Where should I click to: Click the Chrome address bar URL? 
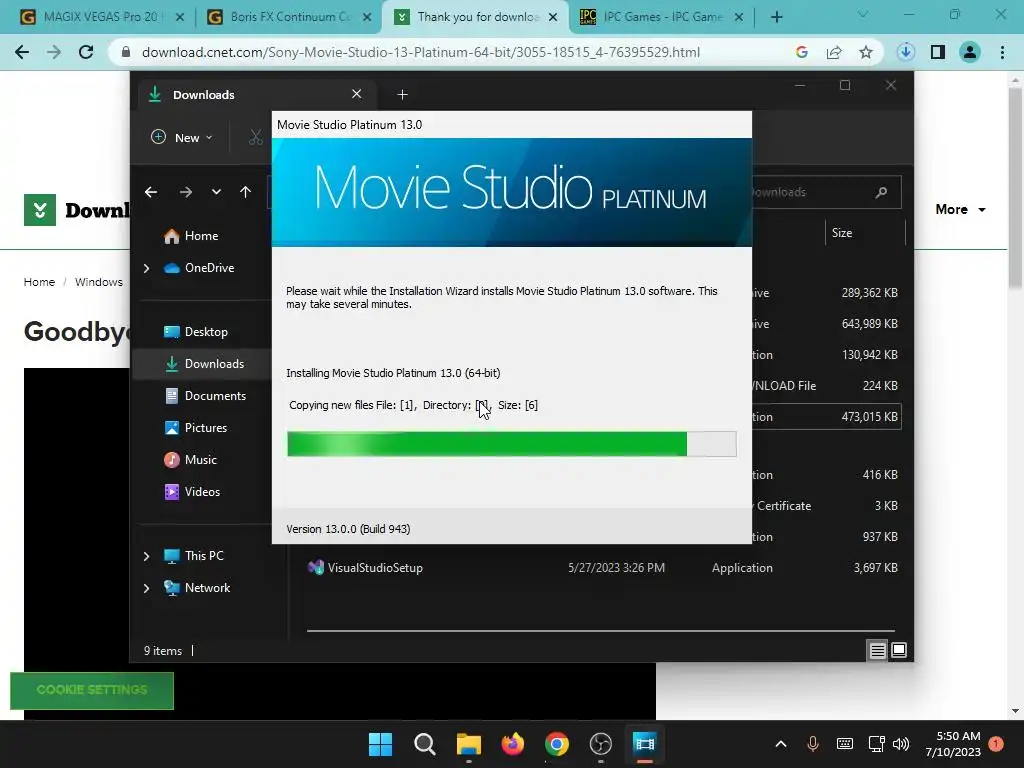coord(421,52)
